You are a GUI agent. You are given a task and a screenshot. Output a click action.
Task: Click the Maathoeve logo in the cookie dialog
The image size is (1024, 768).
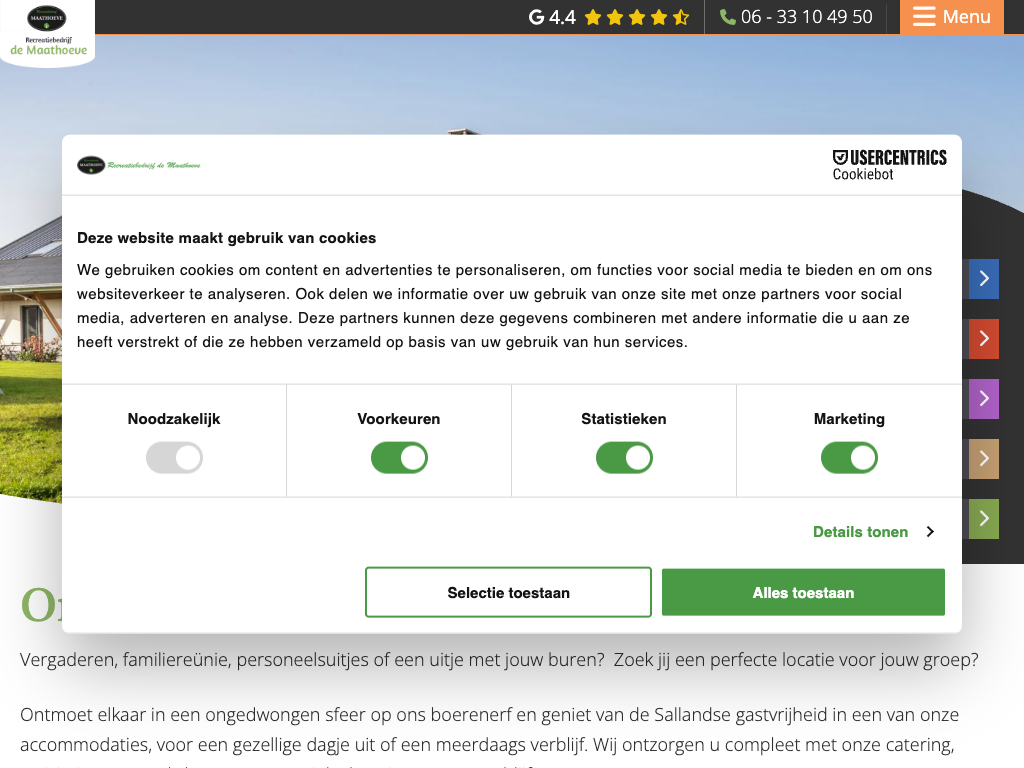pos(139,165)
